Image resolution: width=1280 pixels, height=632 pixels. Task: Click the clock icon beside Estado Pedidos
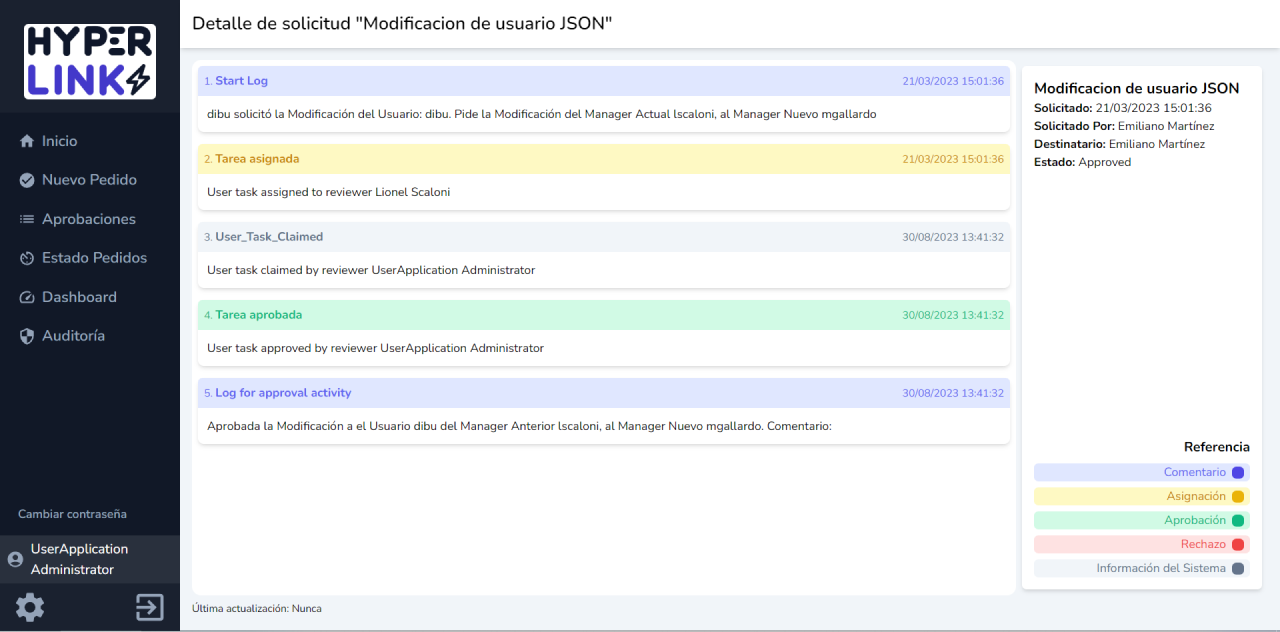(27, 258)
